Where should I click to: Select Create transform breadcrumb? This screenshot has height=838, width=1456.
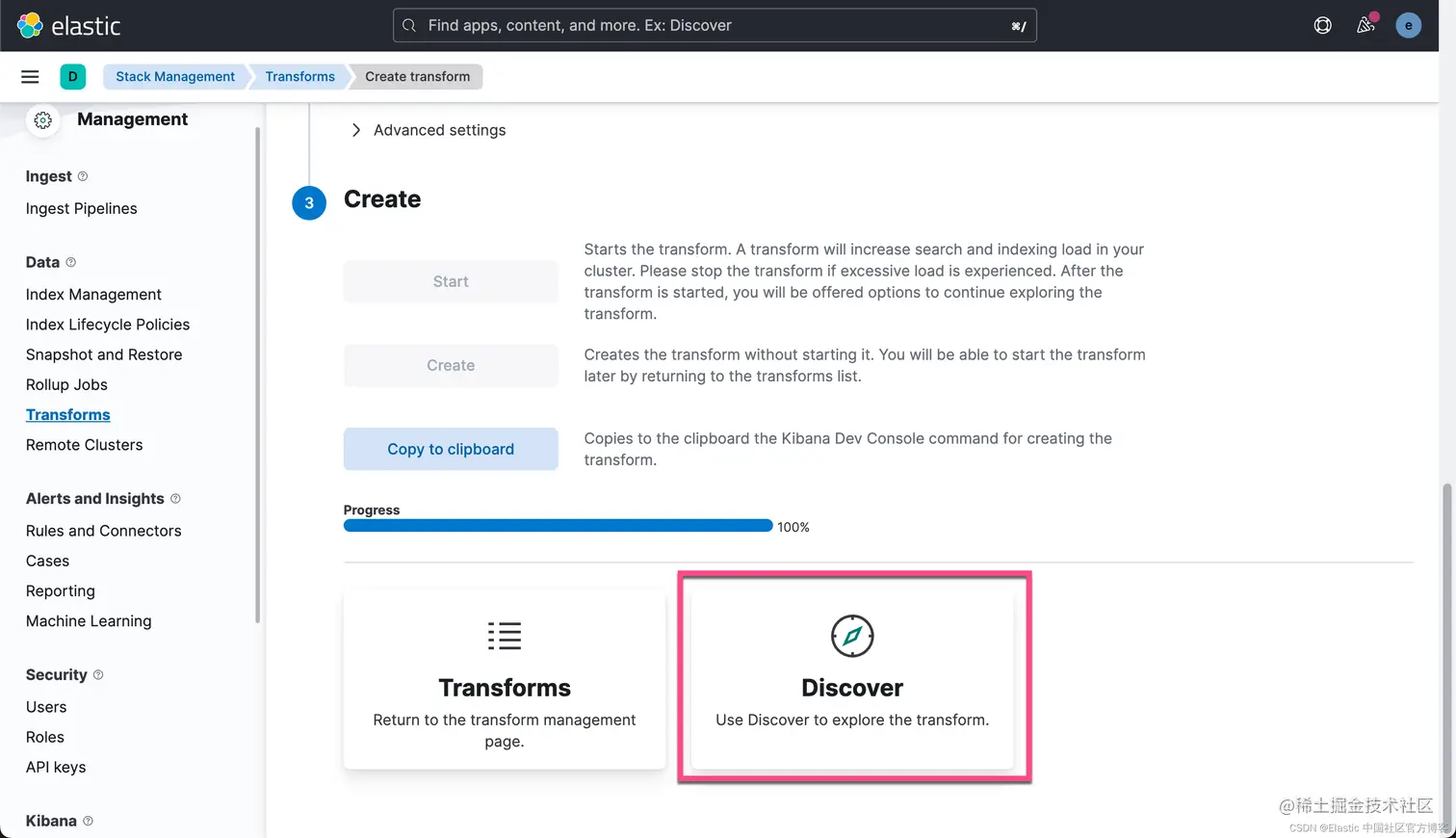[x=418, y=76]
